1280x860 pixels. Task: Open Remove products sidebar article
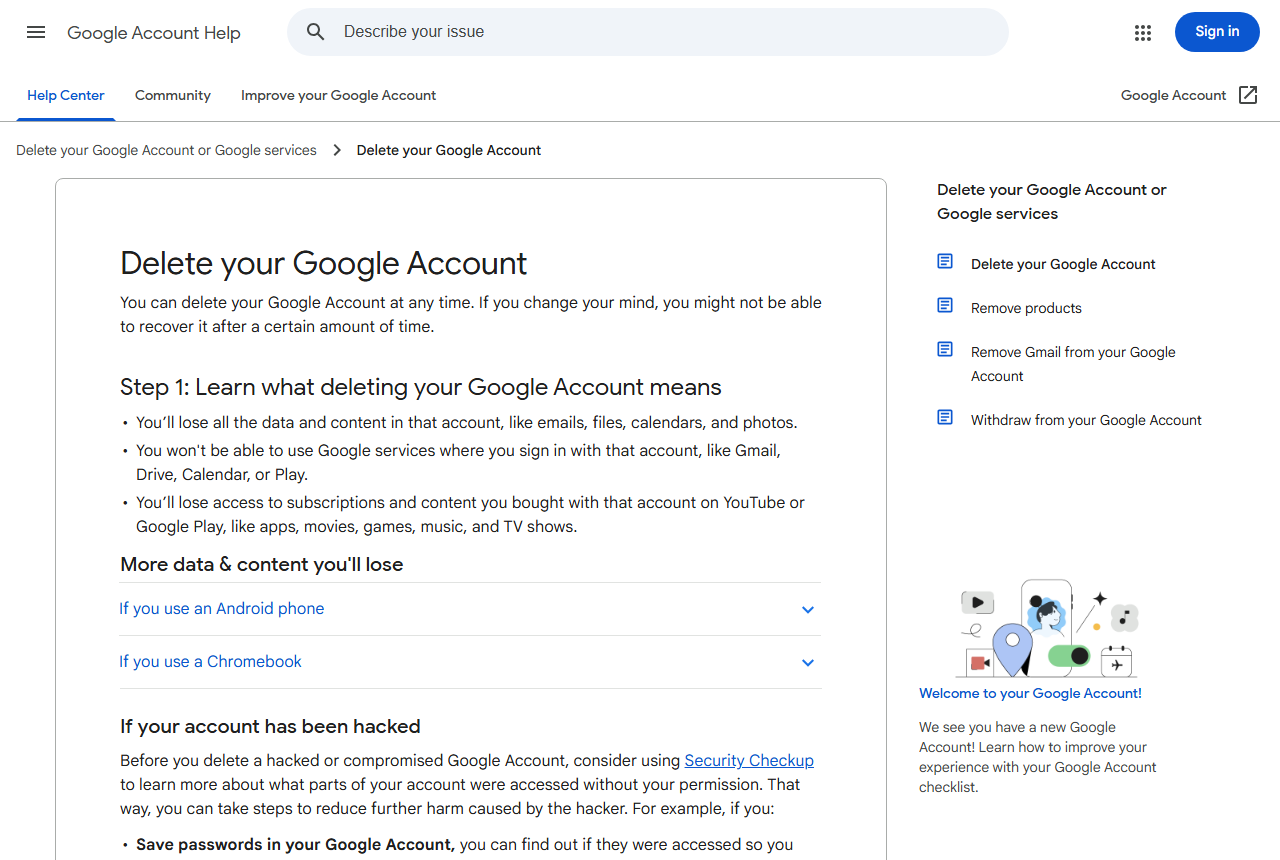click(1026, 308)
